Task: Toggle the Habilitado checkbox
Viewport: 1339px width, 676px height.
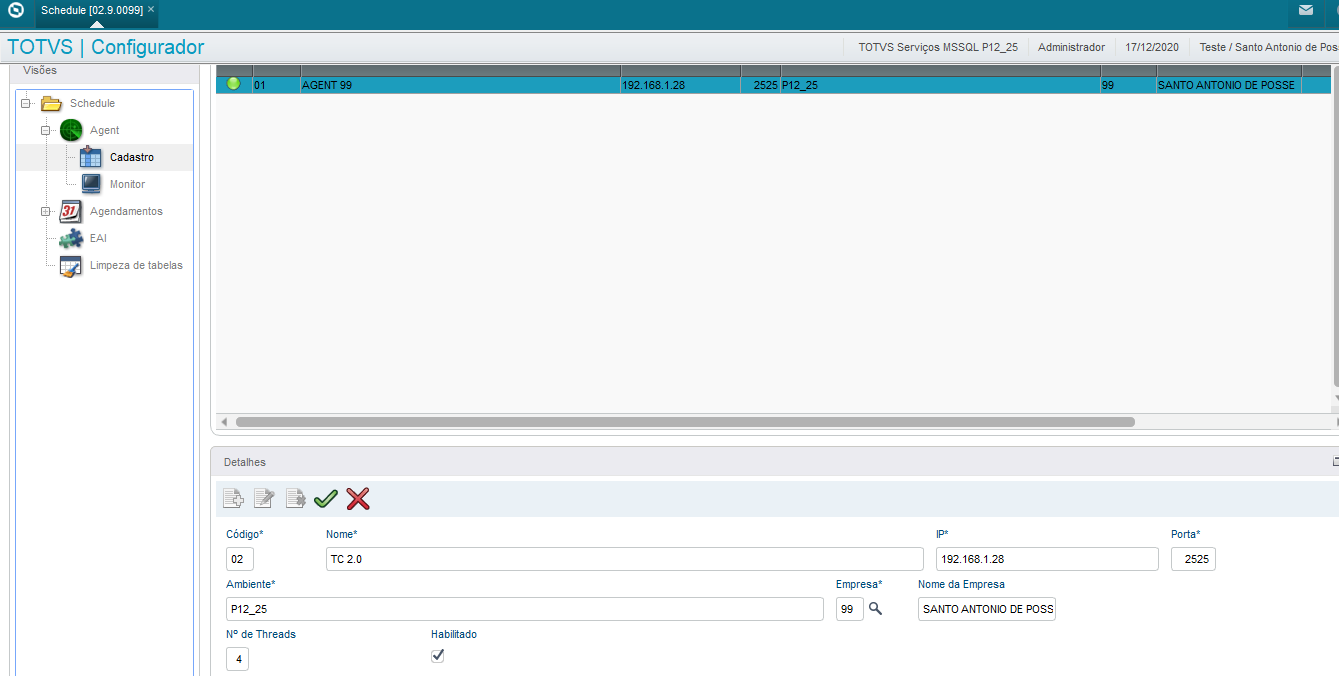Action: (x=437, y=656)
